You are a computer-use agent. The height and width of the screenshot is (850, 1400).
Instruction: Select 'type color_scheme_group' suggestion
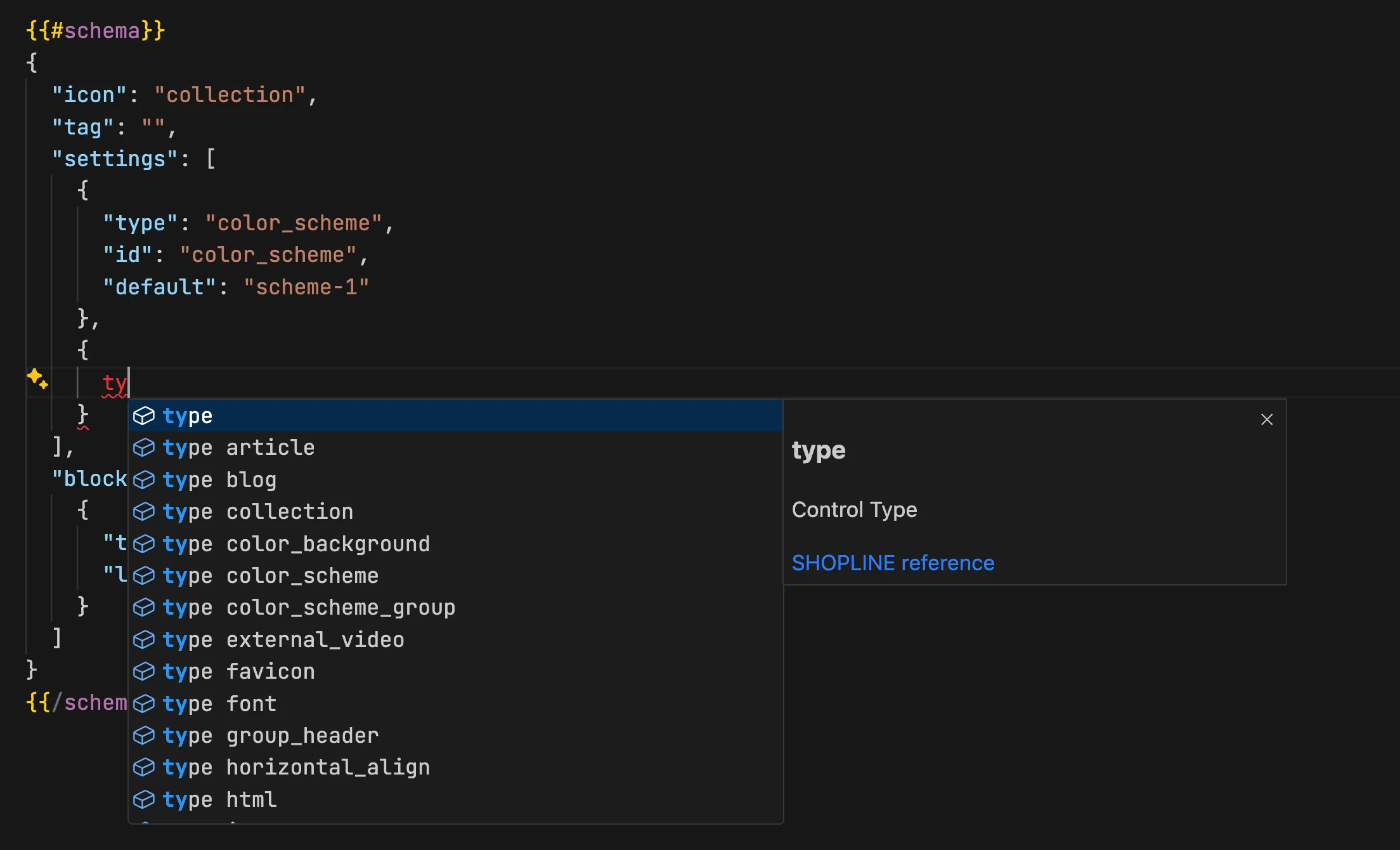308,608
